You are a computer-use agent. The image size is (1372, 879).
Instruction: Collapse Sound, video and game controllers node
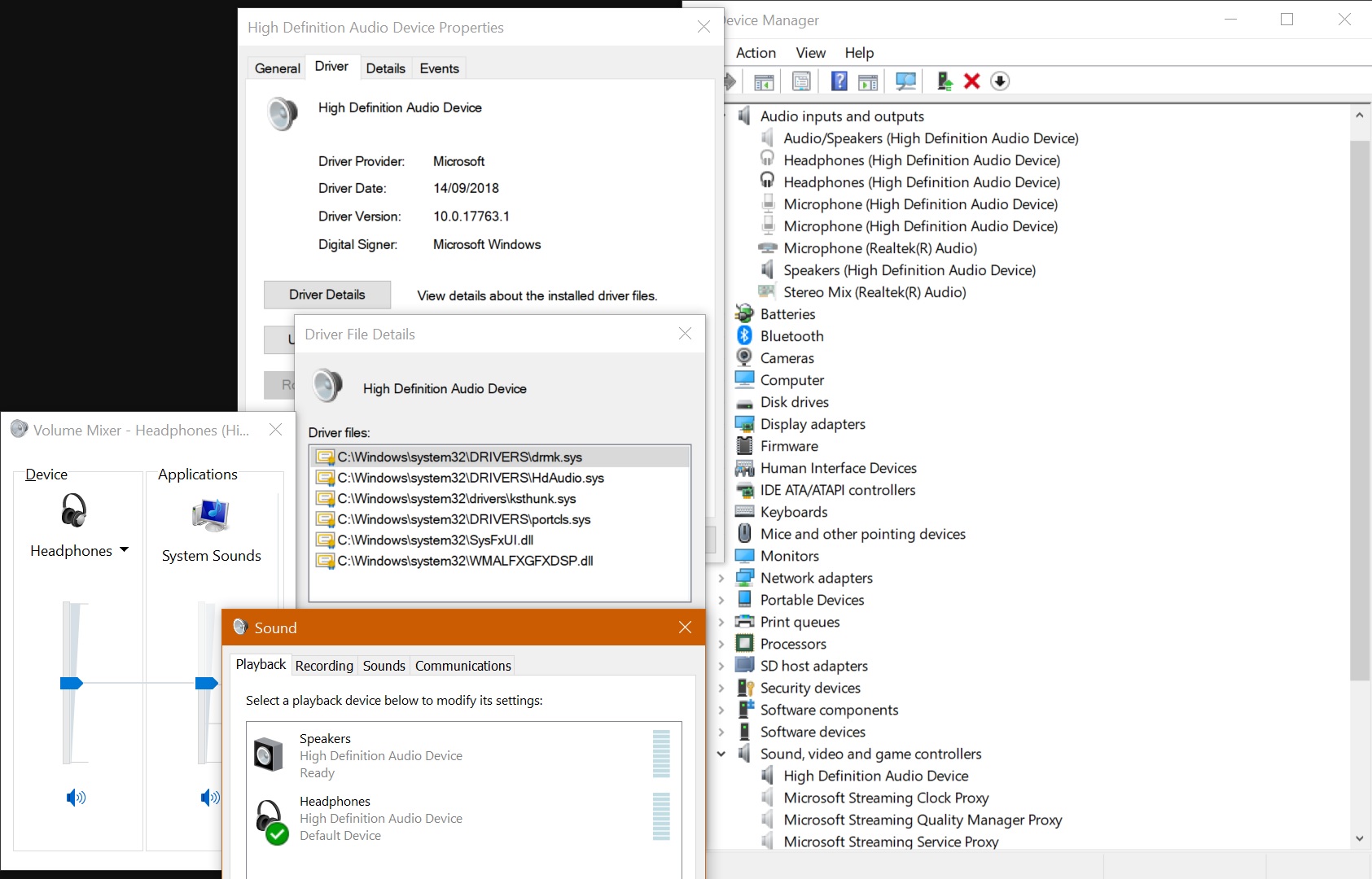point(721,754)
